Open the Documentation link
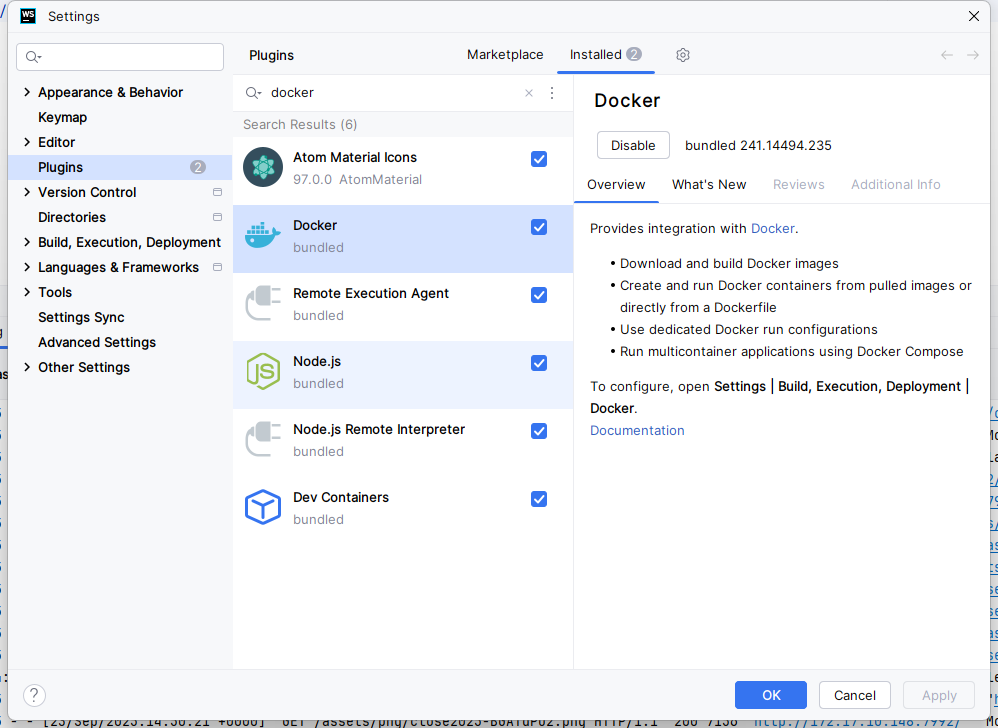 (637, 430)
